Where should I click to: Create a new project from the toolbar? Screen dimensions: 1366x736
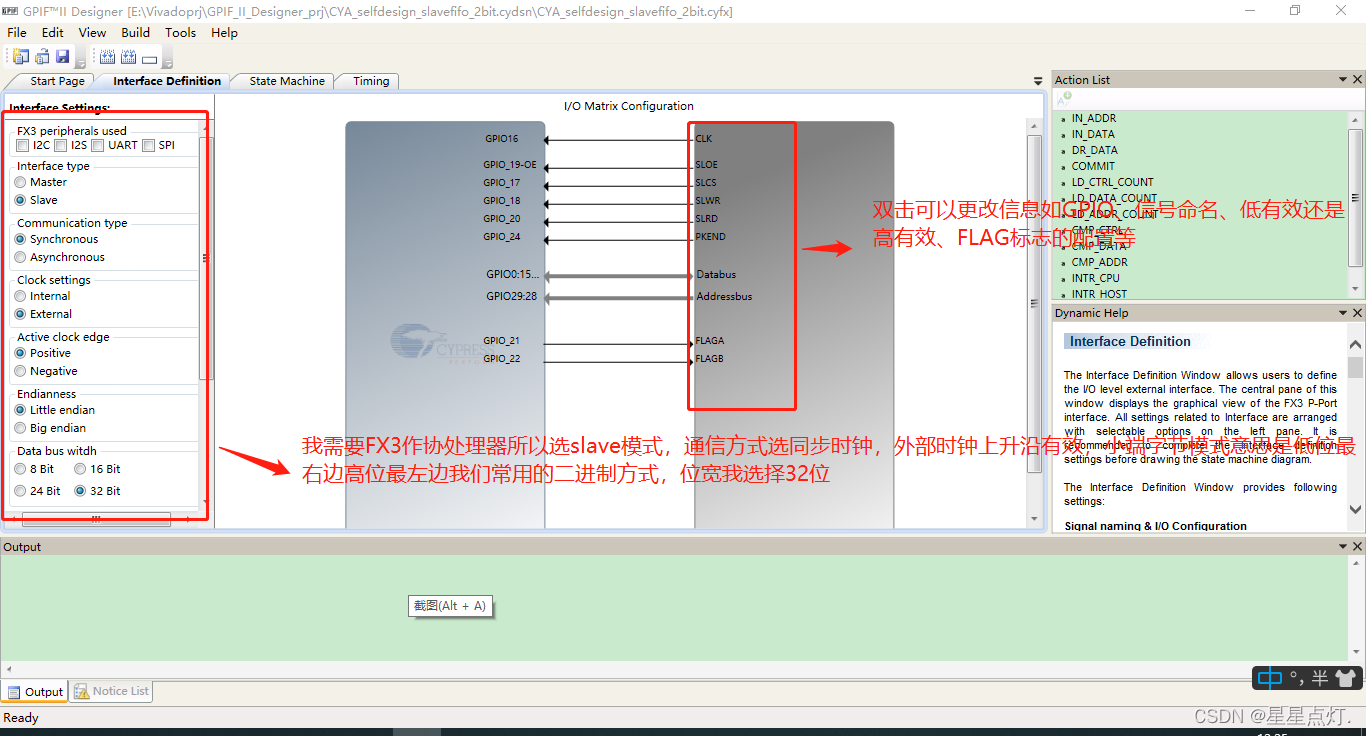[x=20, y=56]
